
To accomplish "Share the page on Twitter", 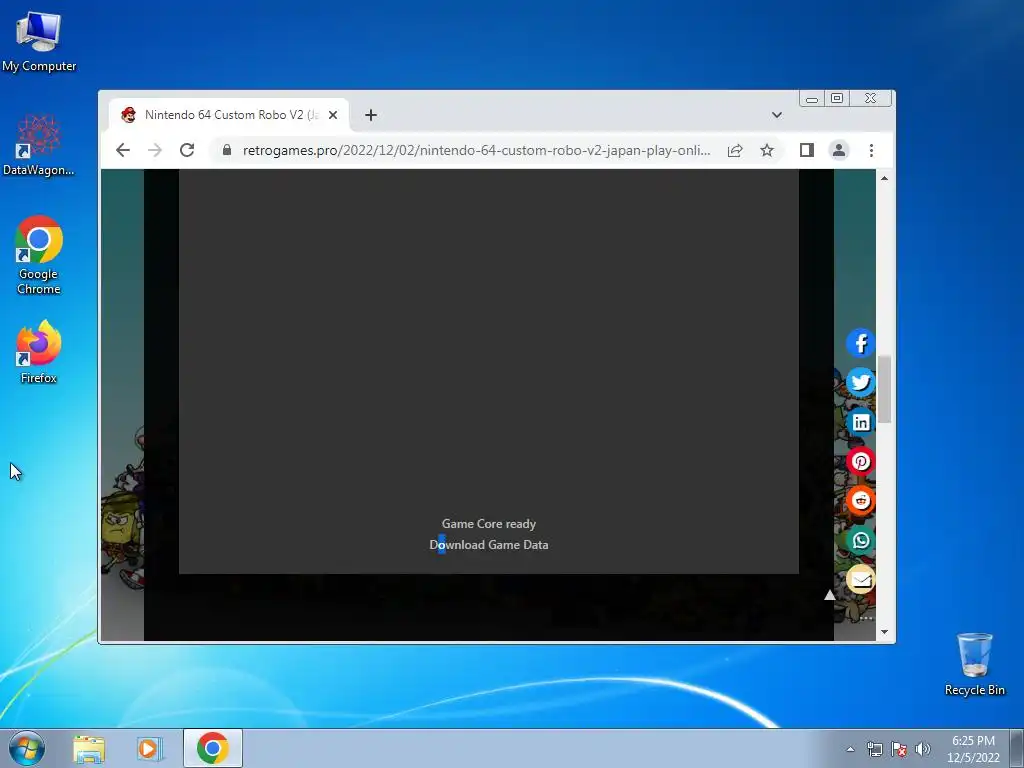I will [860, 382].
